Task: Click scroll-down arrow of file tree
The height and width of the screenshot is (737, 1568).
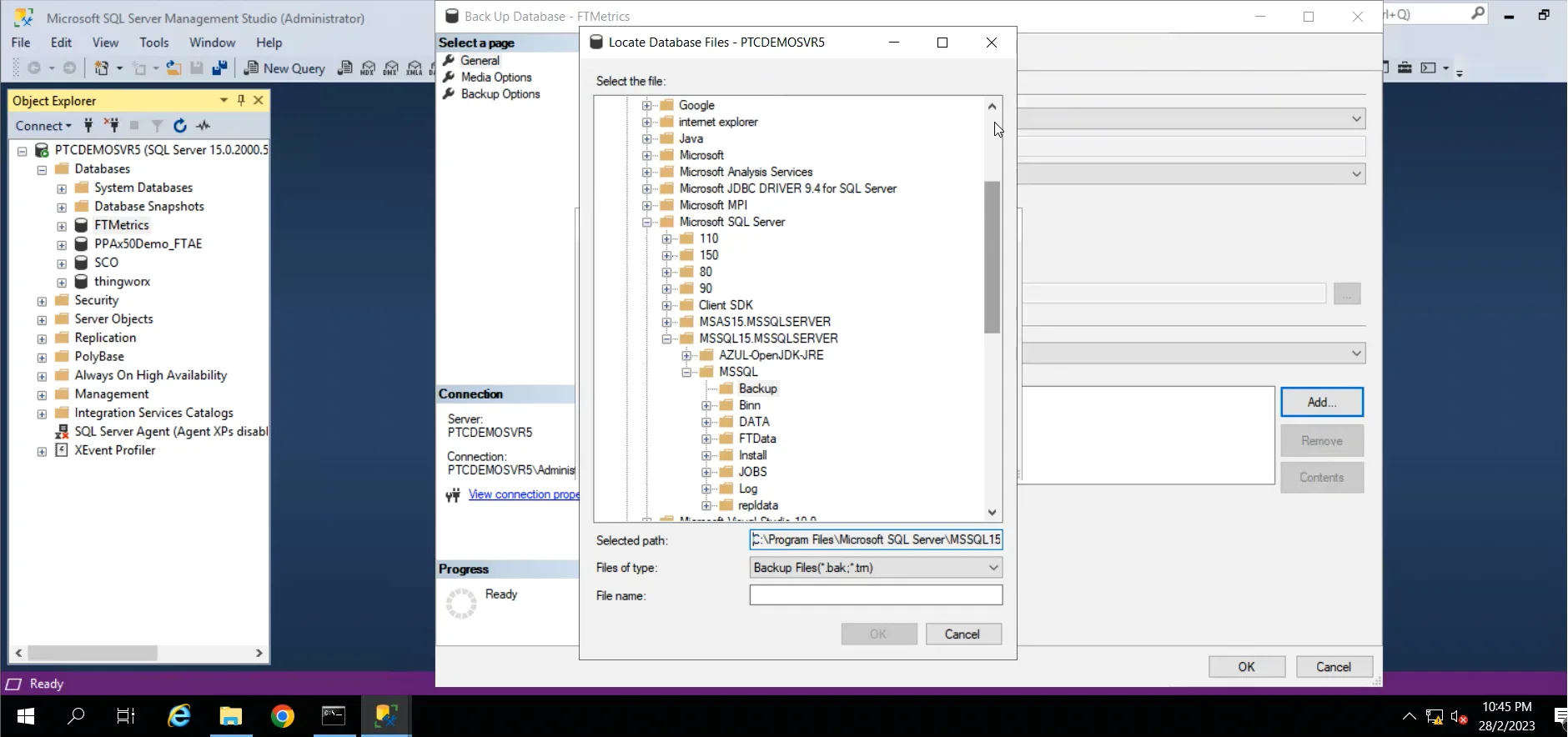Action: tap(992, 513)
